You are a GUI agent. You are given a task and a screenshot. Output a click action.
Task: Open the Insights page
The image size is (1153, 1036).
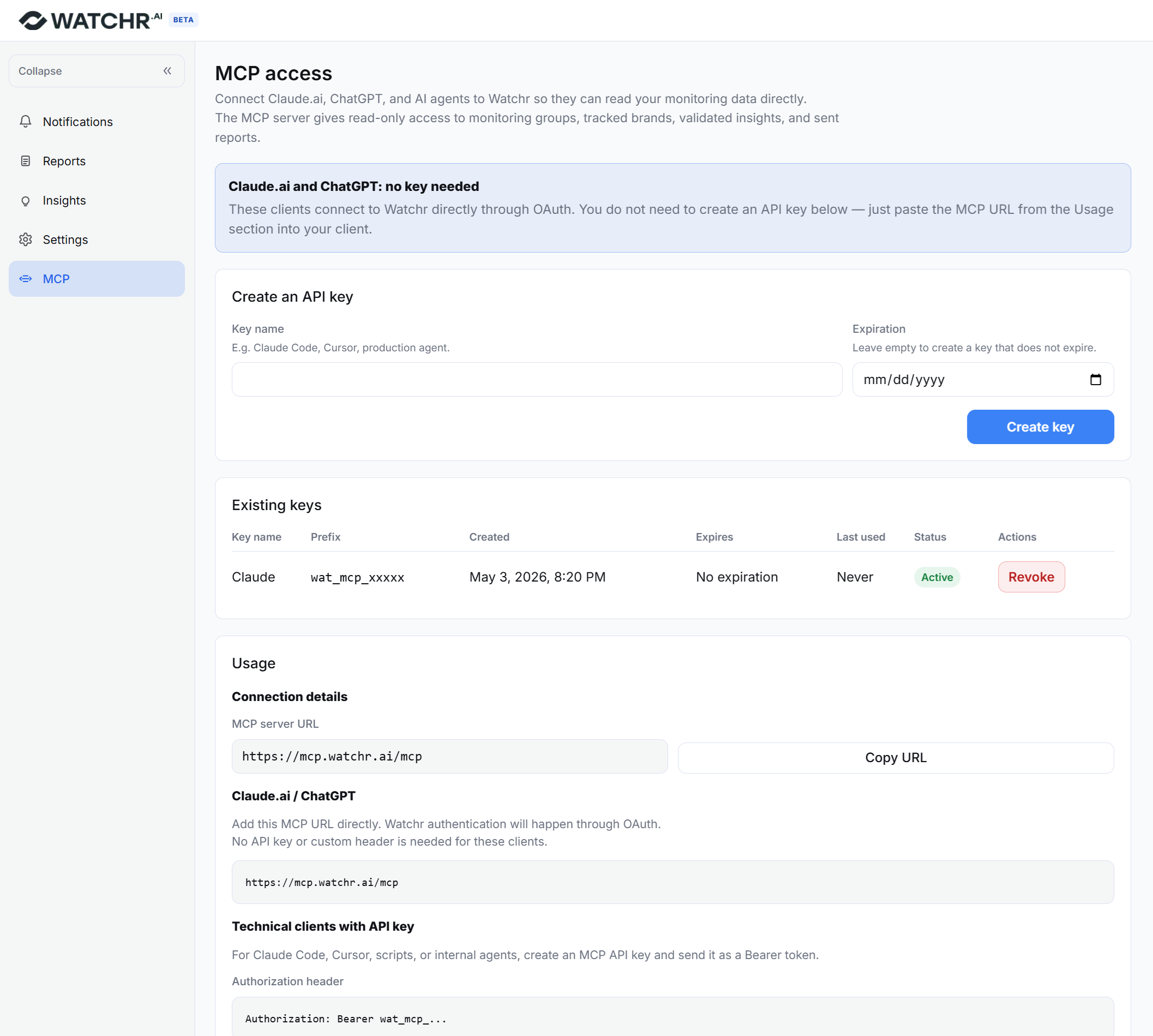tap(97, 200)
